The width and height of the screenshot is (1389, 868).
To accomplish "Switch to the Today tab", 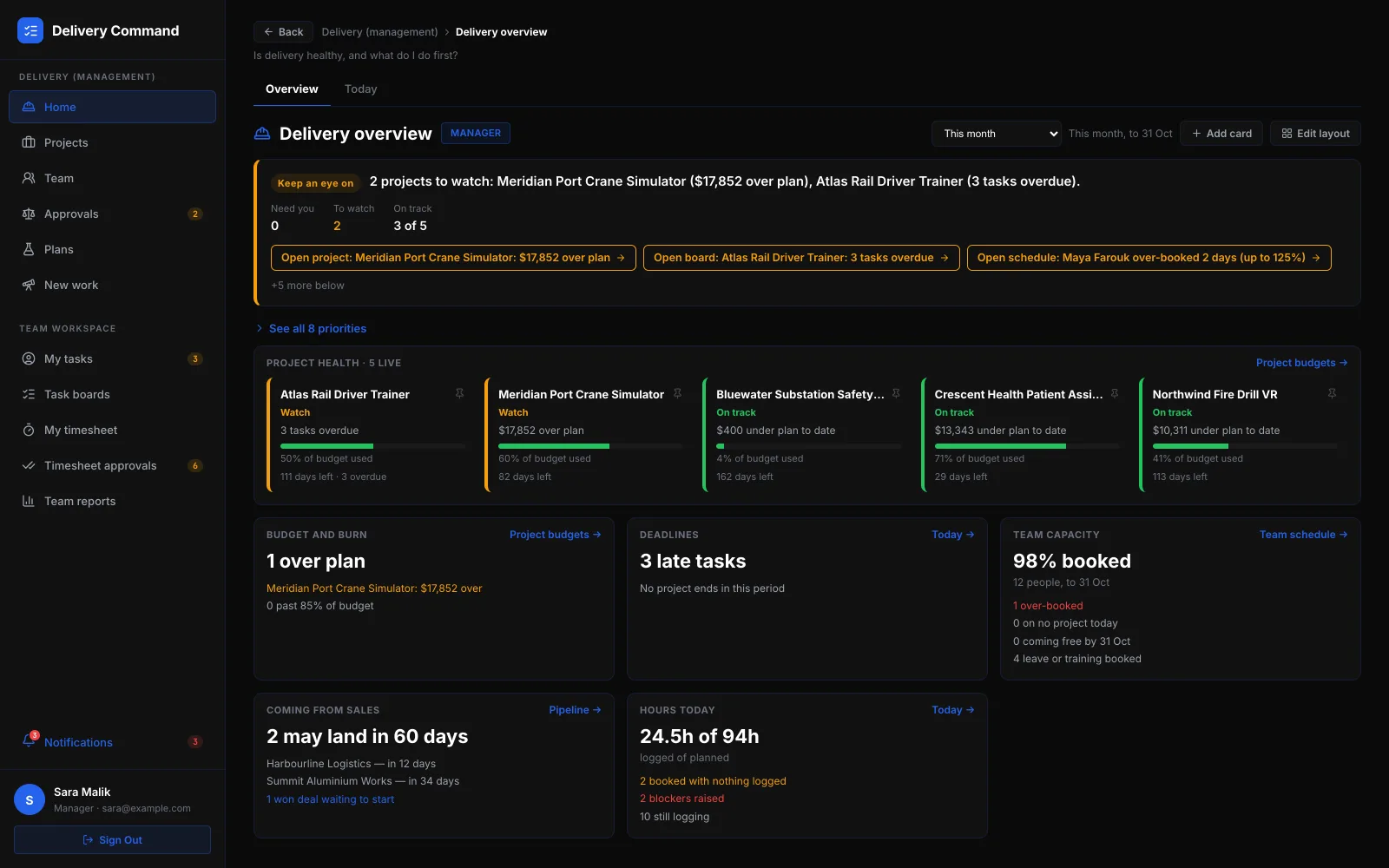I will pyautogui.click(x=360, y=89).
